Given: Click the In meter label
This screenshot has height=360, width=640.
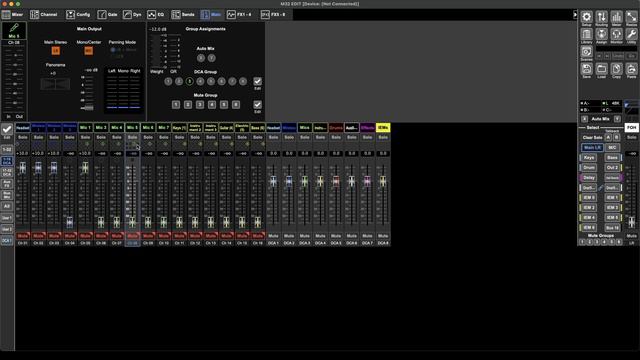Looking at the screenshot, I should pyautogui.click(x=9, y=117).
